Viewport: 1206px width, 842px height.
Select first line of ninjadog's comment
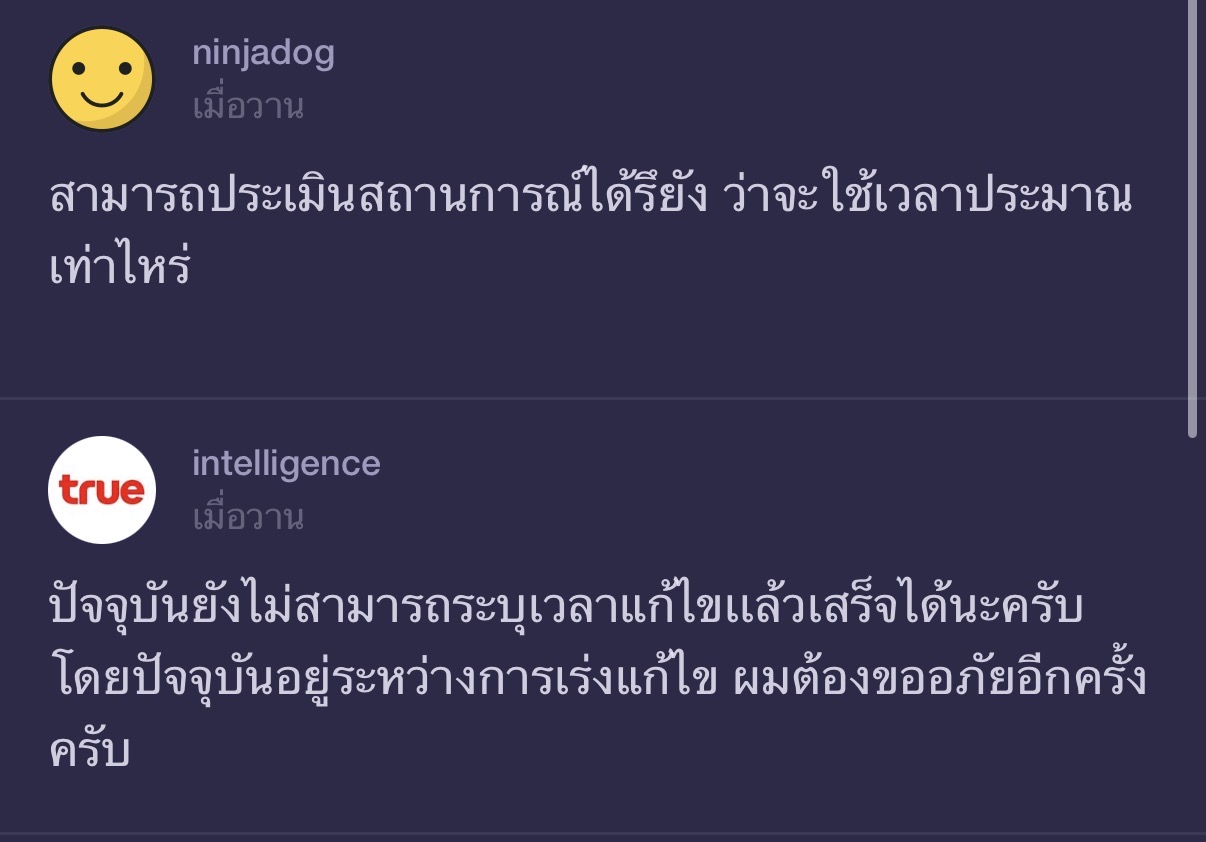click(590, 199)
